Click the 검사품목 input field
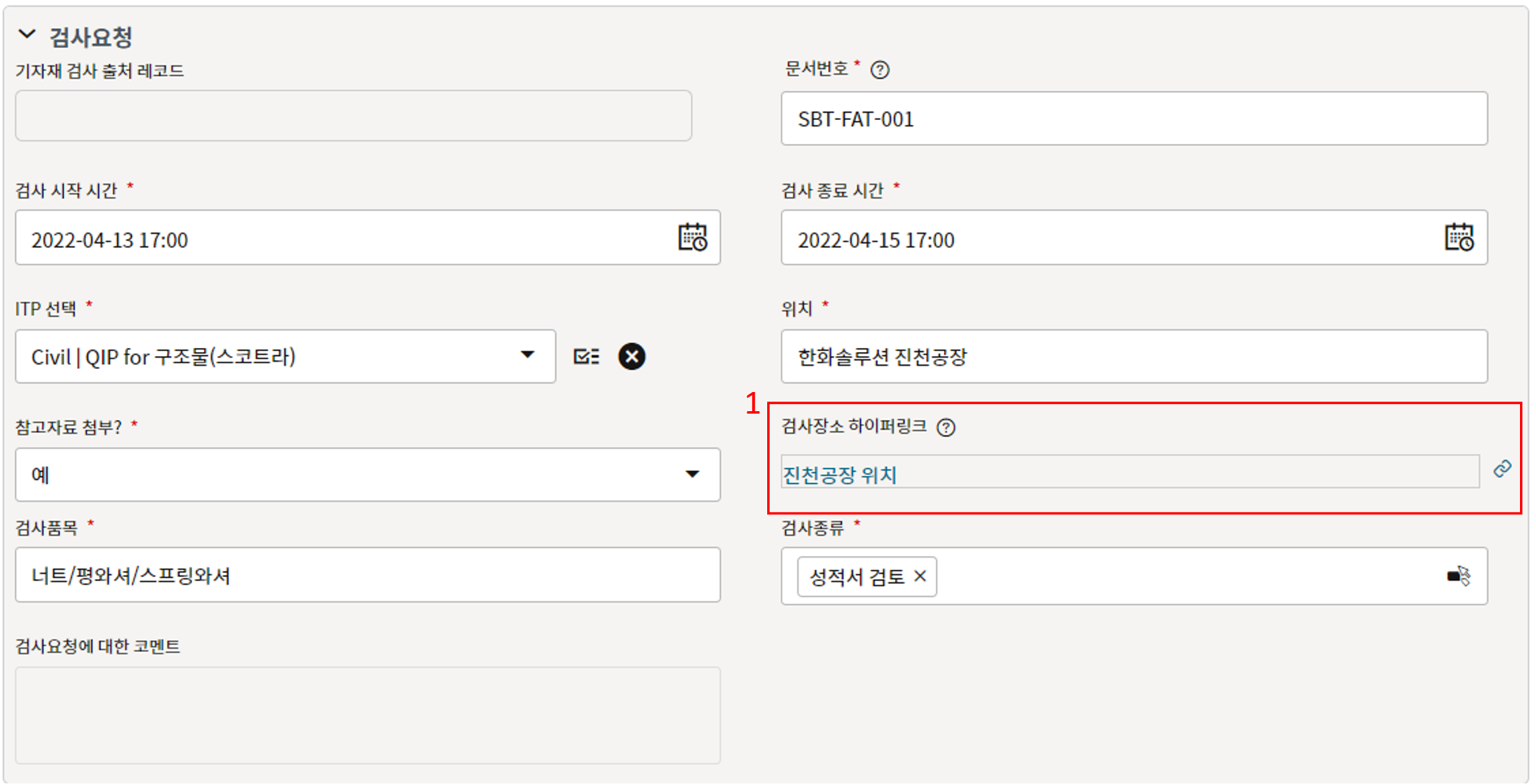 (x=367, y=575)
